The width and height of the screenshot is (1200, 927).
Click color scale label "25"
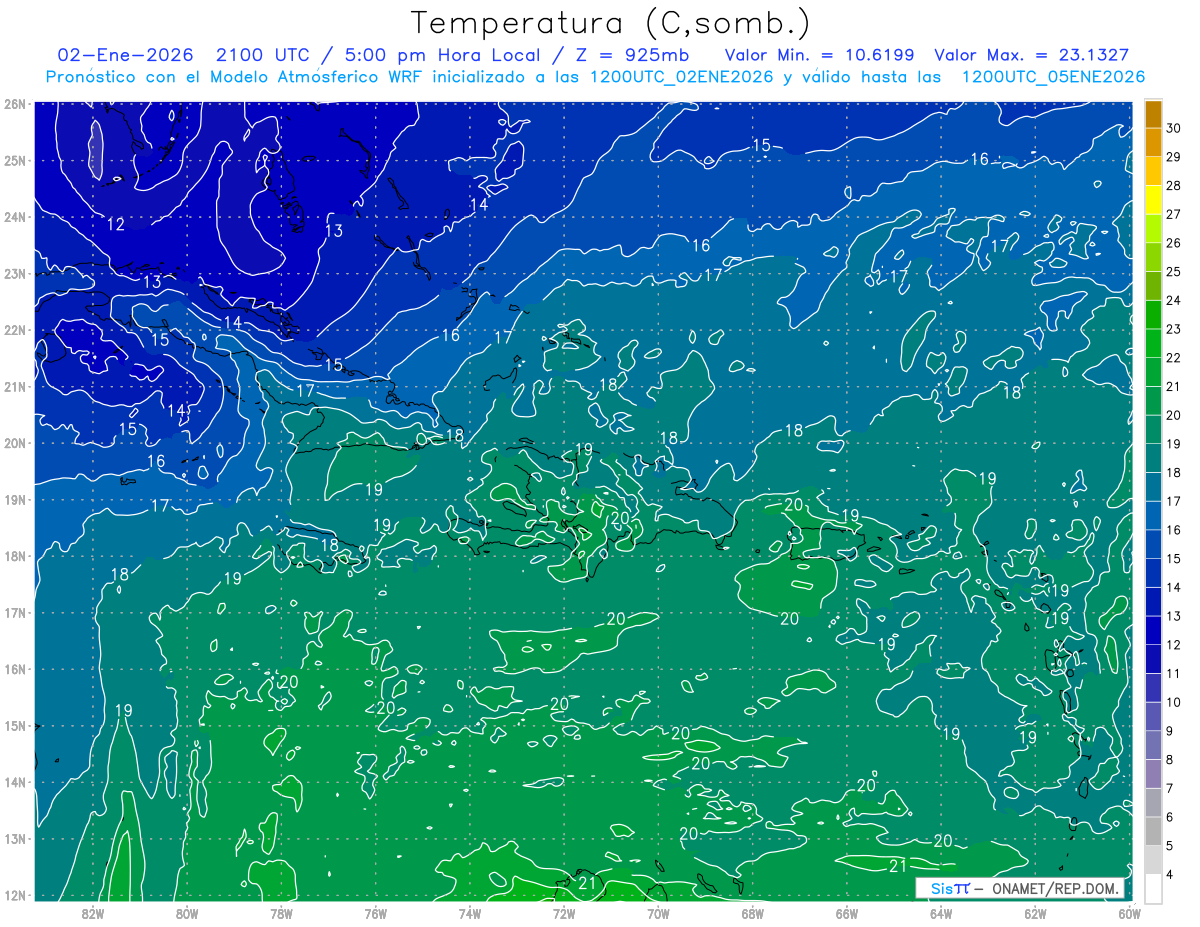(x=1174, y=272)
